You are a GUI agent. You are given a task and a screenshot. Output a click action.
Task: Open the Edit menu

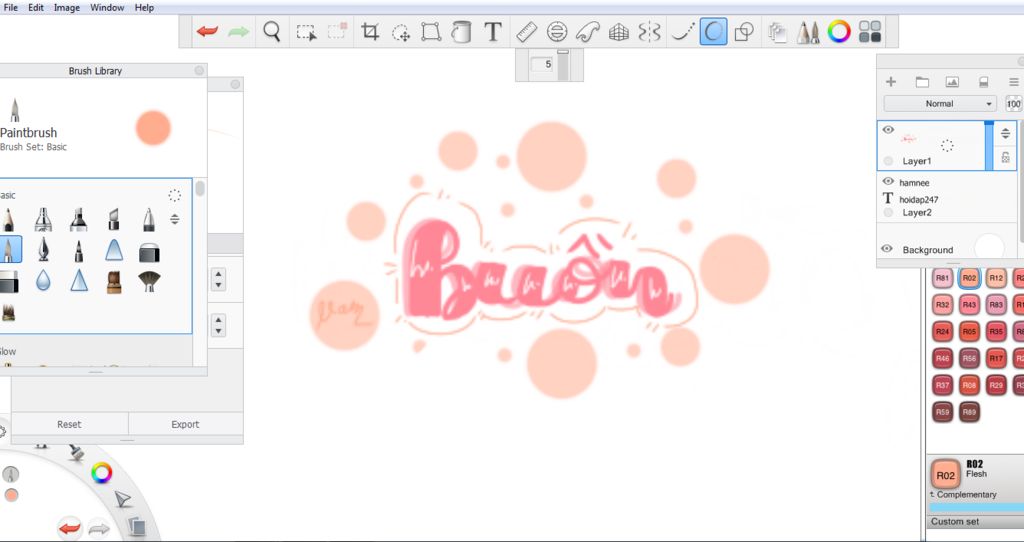click(x=36, y=8)
